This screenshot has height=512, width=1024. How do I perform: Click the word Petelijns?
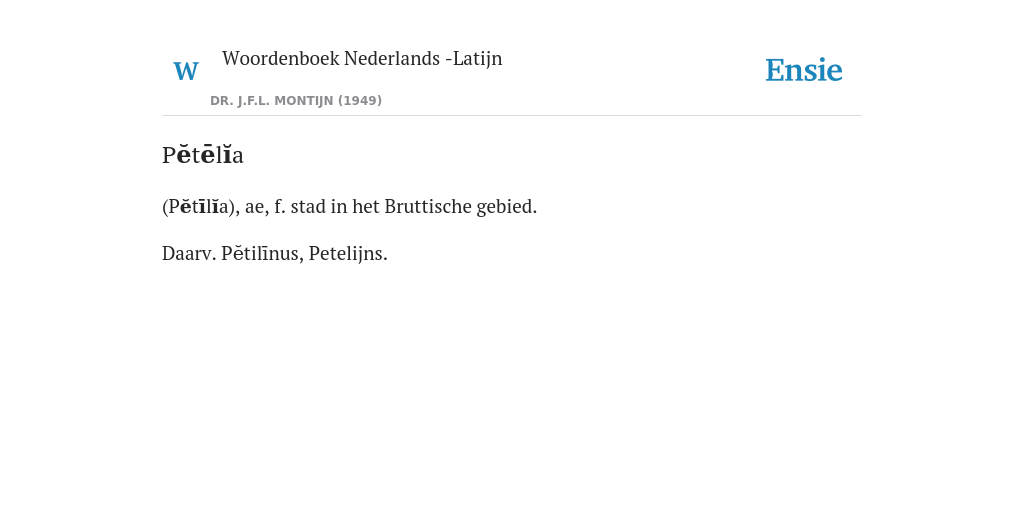point(348,253)
